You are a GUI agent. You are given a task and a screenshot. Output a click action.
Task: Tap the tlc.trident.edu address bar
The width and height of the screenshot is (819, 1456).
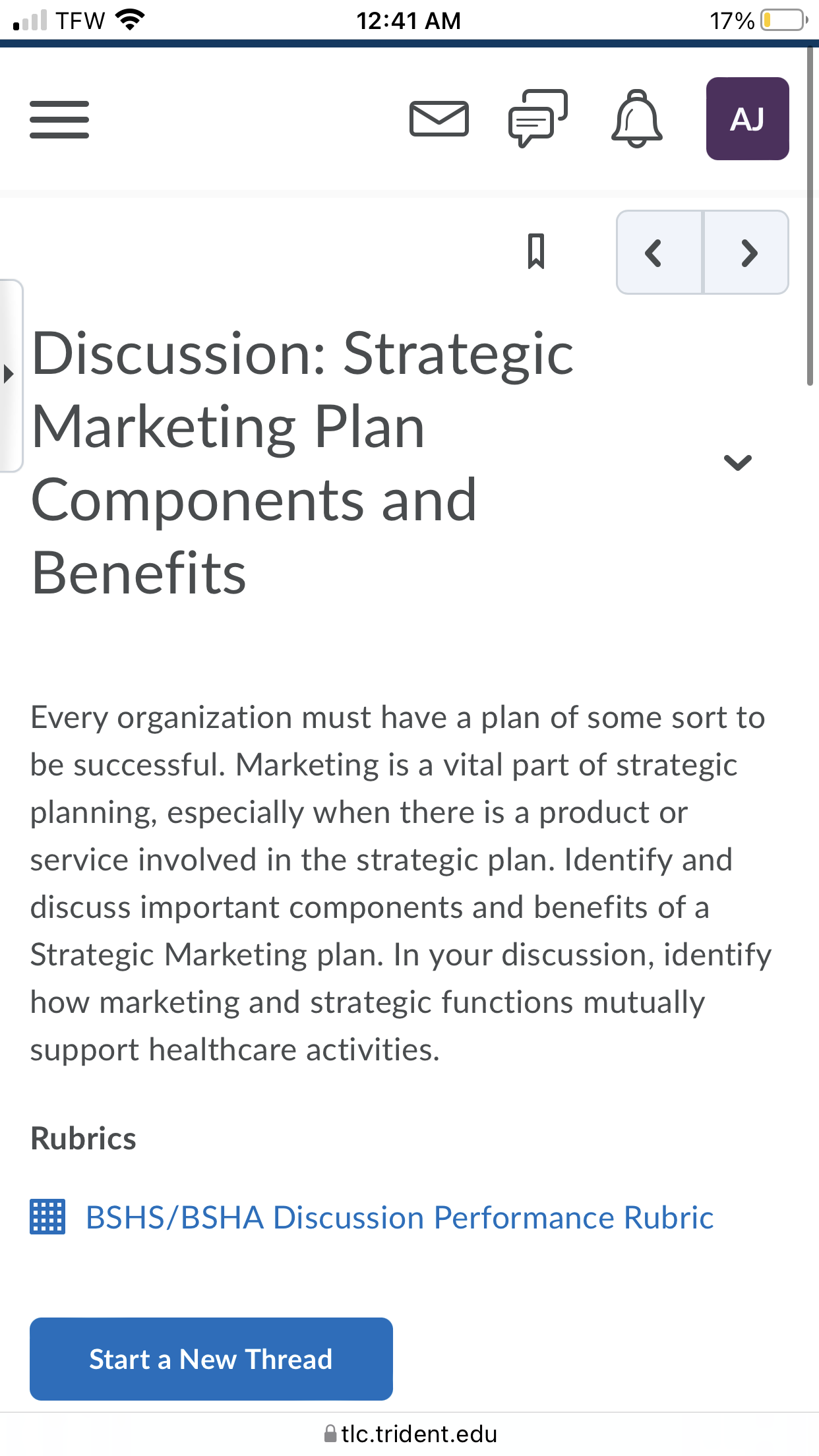[x=409, y=1434]
